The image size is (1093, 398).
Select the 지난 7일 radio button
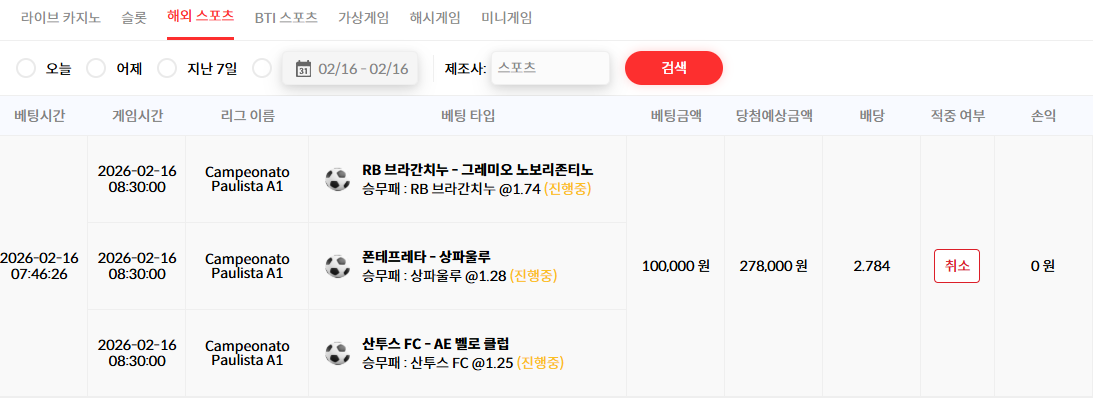(167, 68)
